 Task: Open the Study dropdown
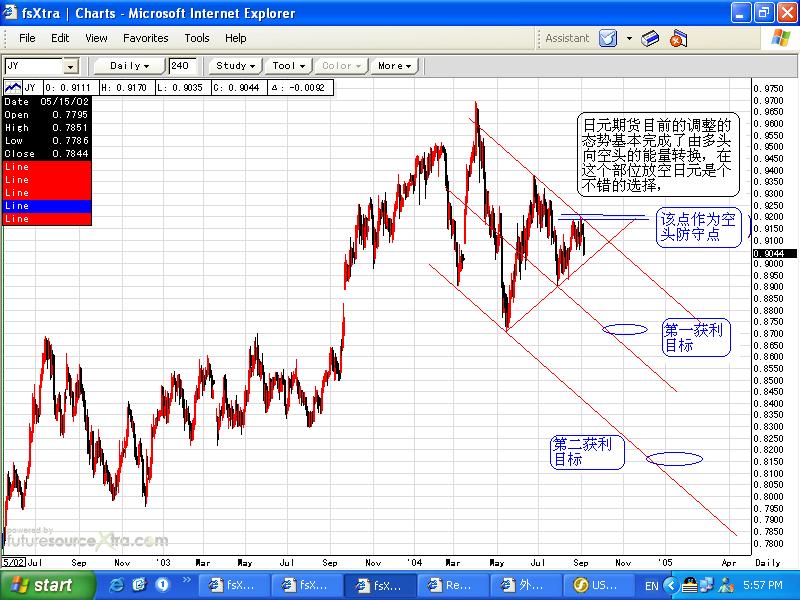(x=235, y=66)
